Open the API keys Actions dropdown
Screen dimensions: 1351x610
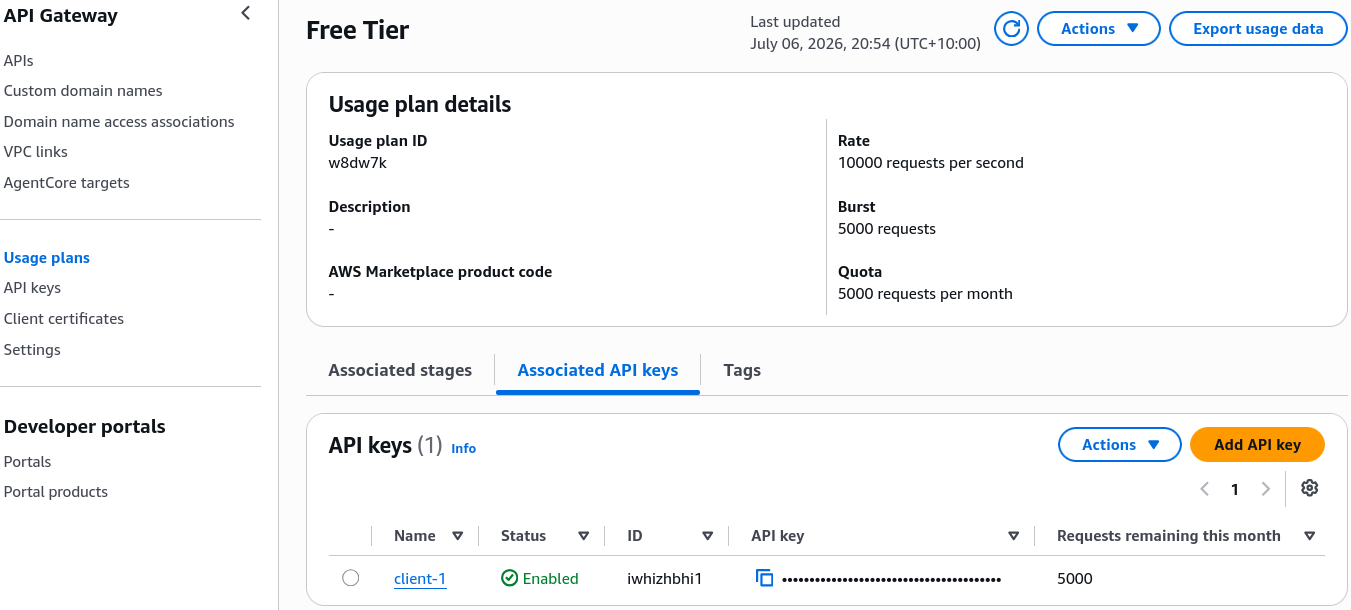pos(1120,445)
